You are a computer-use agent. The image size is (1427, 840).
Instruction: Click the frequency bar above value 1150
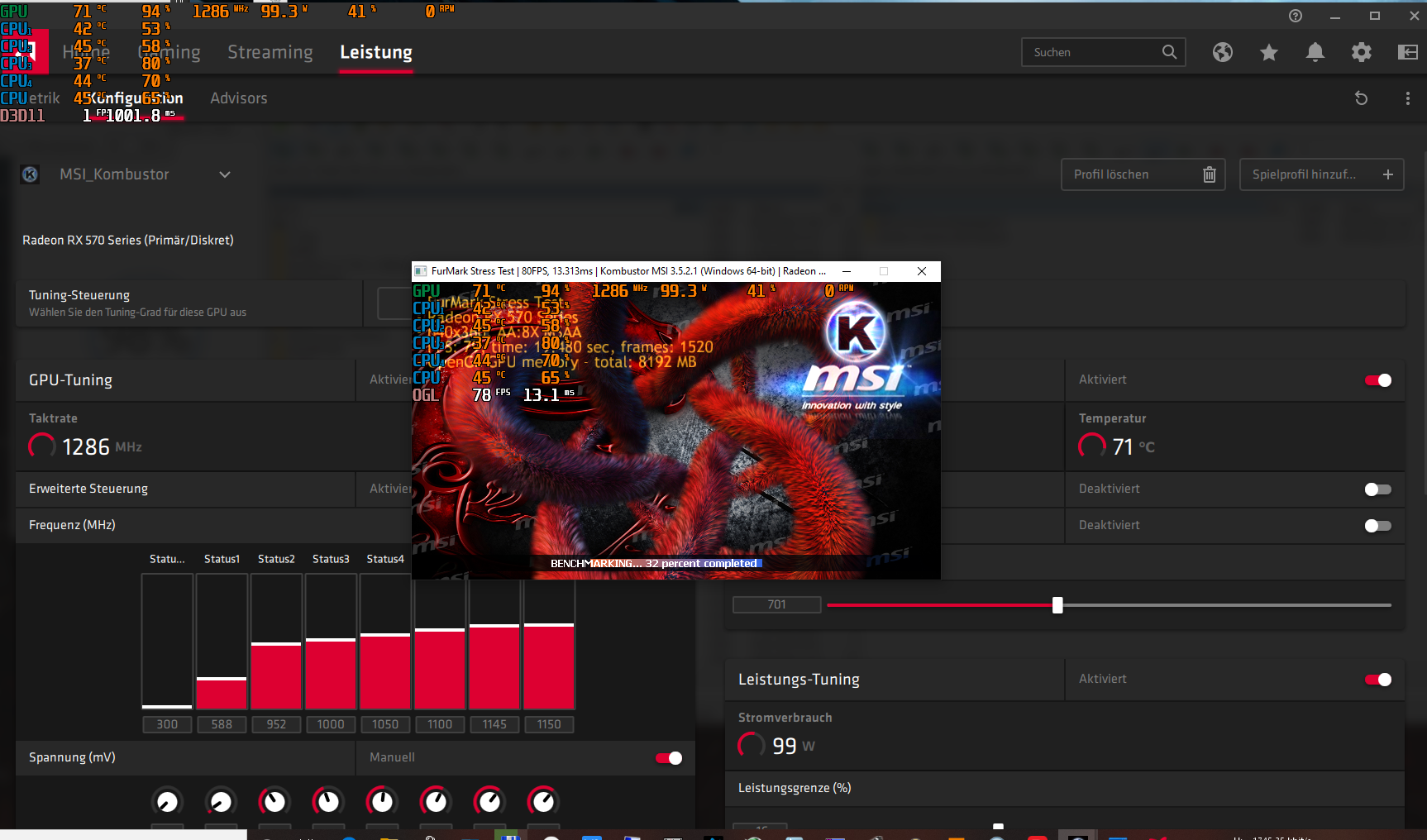coord(549,645)
